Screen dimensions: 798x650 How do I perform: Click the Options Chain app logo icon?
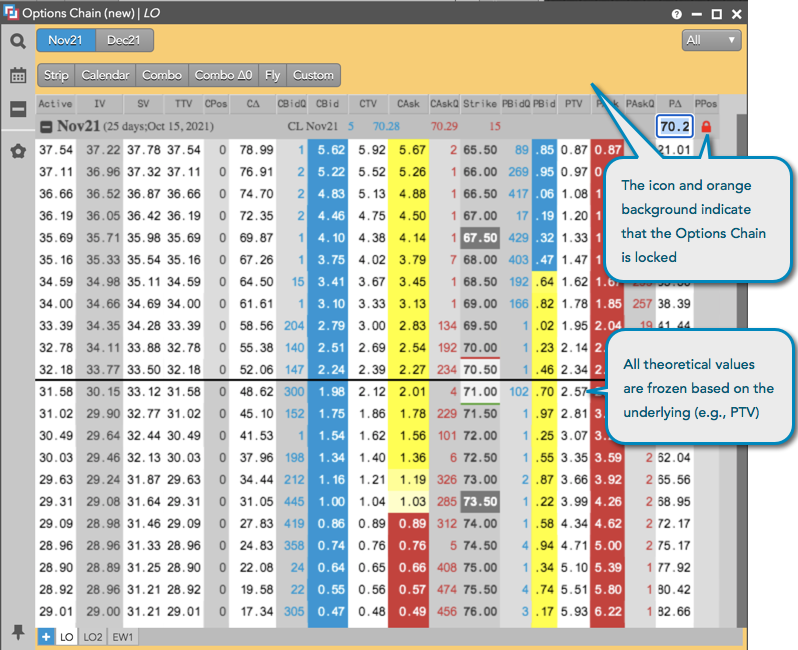pyautogui.click(x=10, y=12)
